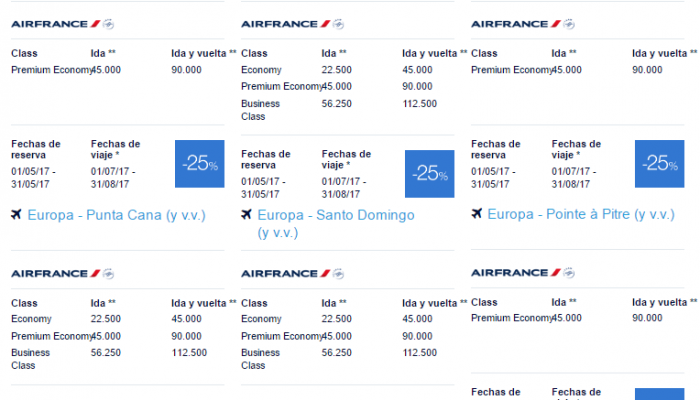
Task: Click the airplane icon beside Europa - Punta Cana
Action: click(x=17, y=215)
